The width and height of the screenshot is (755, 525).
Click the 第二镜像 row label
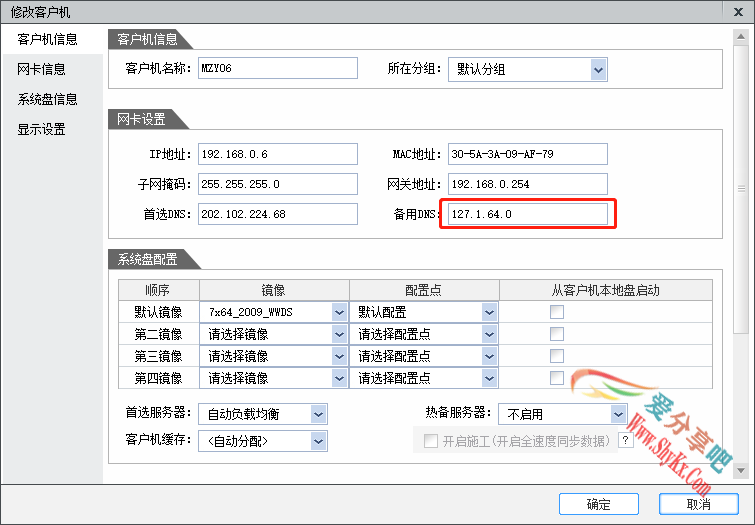tap(158, 334)
